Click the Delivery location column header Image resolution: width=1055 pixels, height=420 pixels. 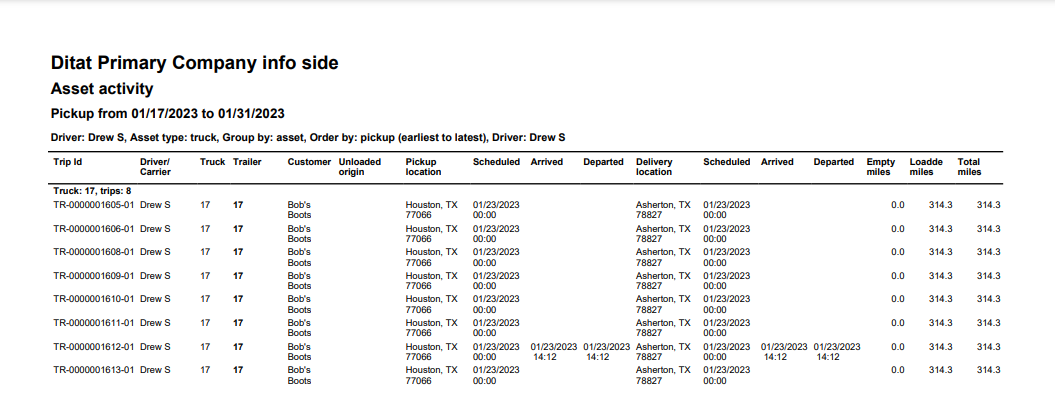click(x=656, y=167)
